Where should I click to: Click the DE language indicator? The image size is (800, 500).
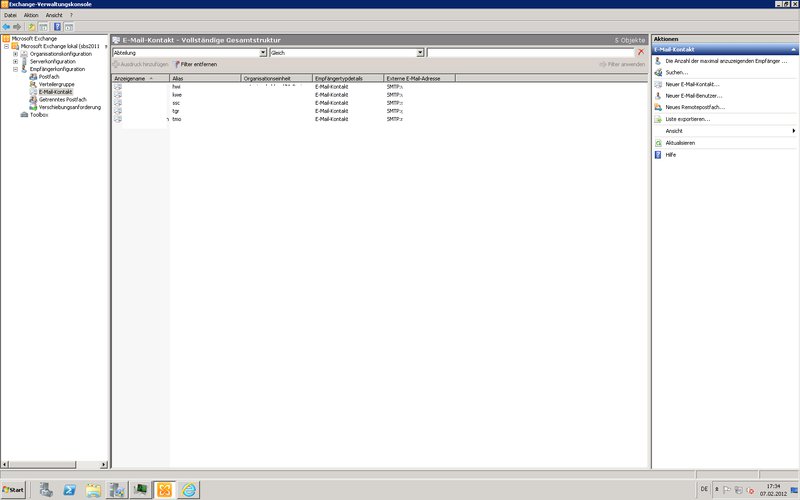(x=704, y=489)
